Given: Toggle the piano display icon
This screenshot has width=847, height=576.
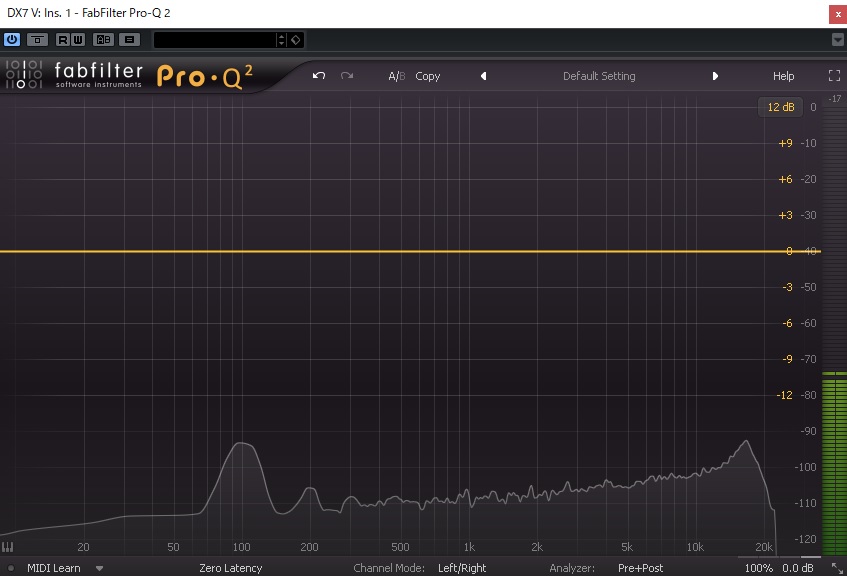Looking at the screenshot, I should [8, 547].
